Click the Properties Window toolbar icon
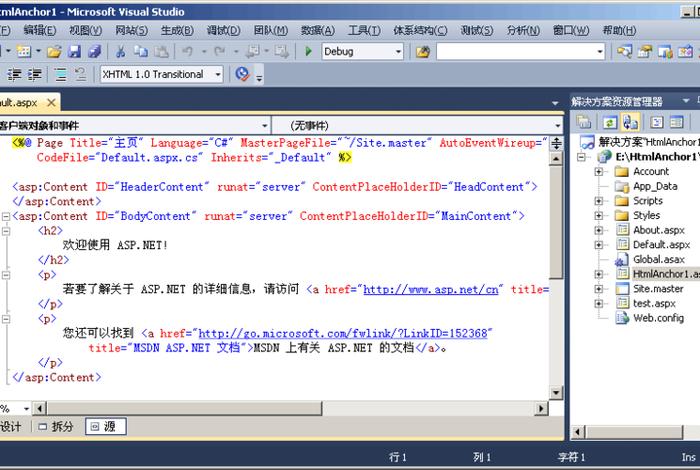The width and height of the screenshot is (700, 470). (x=644, y=52)
